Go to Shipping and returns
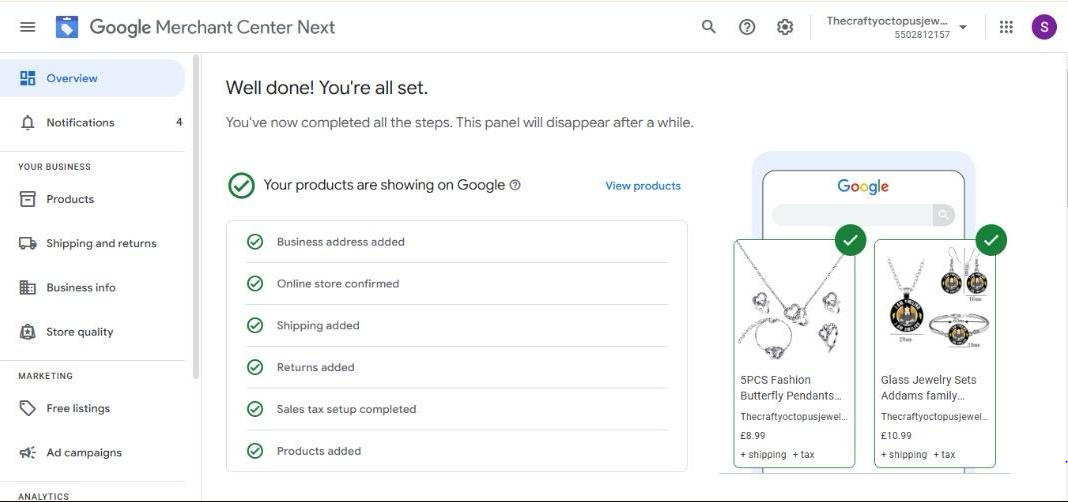The height and width of the screenshot is (502, 1068). tap(100, 244)
